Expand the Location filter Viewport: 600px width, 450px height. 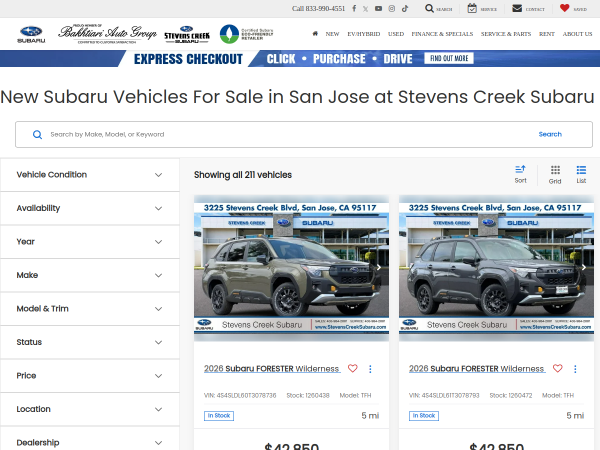[90, 409]
